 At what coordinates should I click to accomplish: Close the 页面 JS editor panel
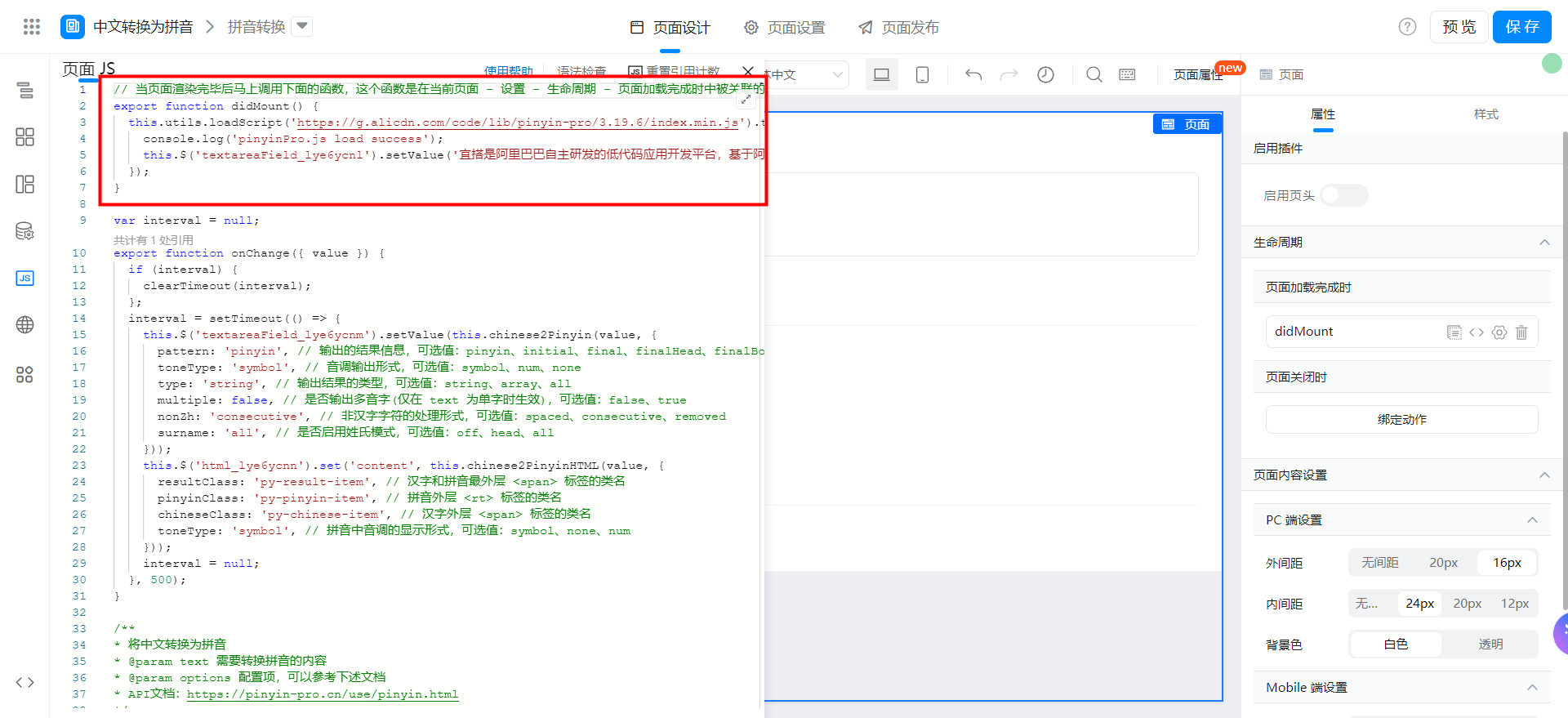[x=748, y=72]
